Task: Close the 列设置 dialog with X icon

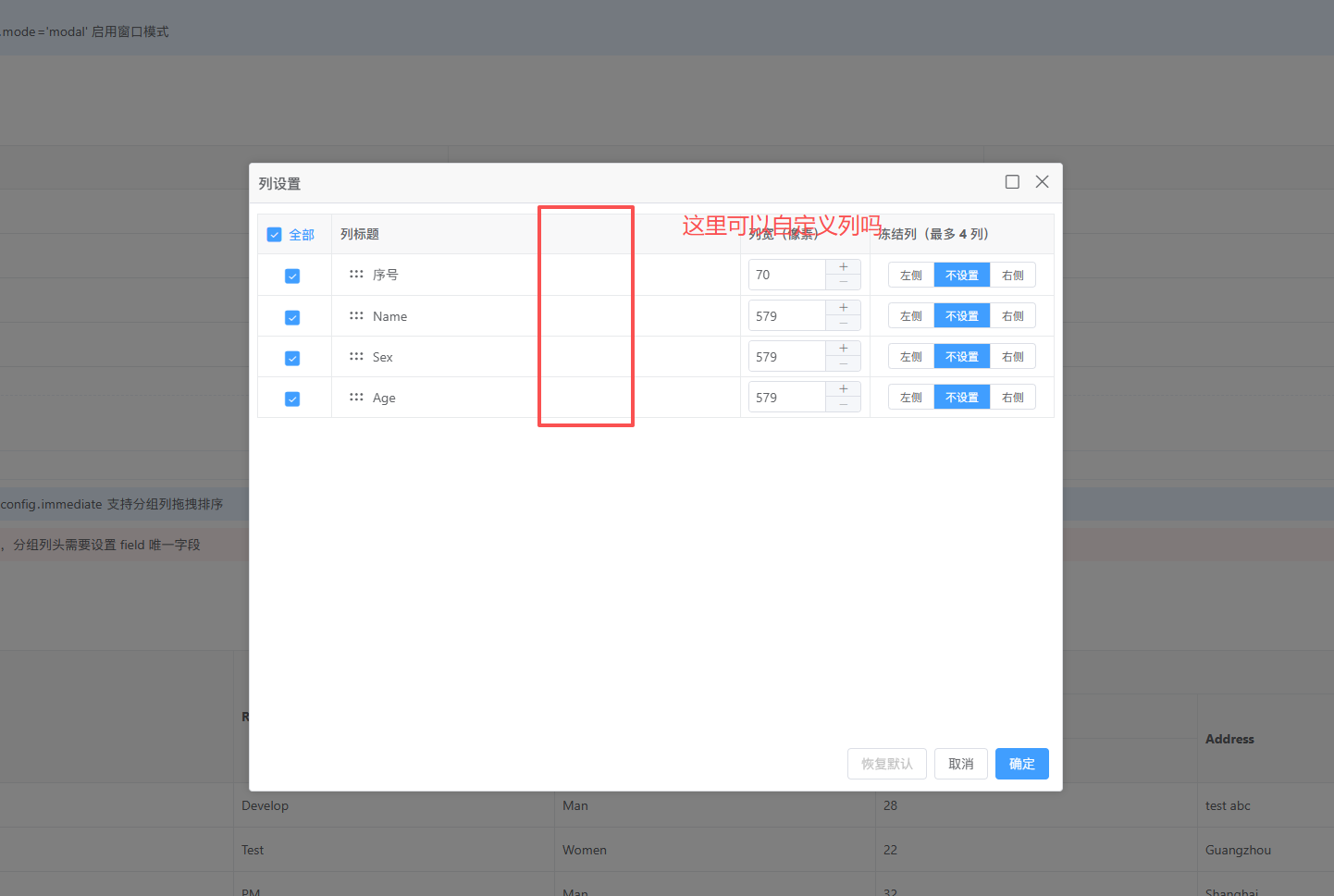Action: point(1042,182)
